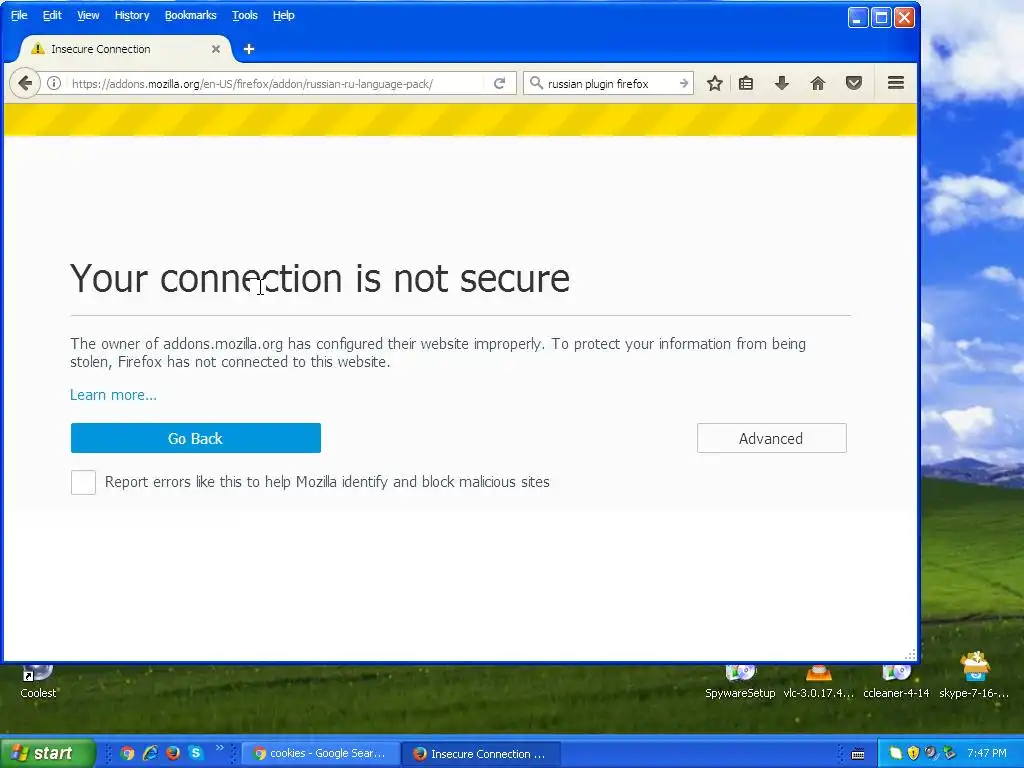Open the Firefox hamburger menu
The image size is (1024, 768).
point(896,83)
